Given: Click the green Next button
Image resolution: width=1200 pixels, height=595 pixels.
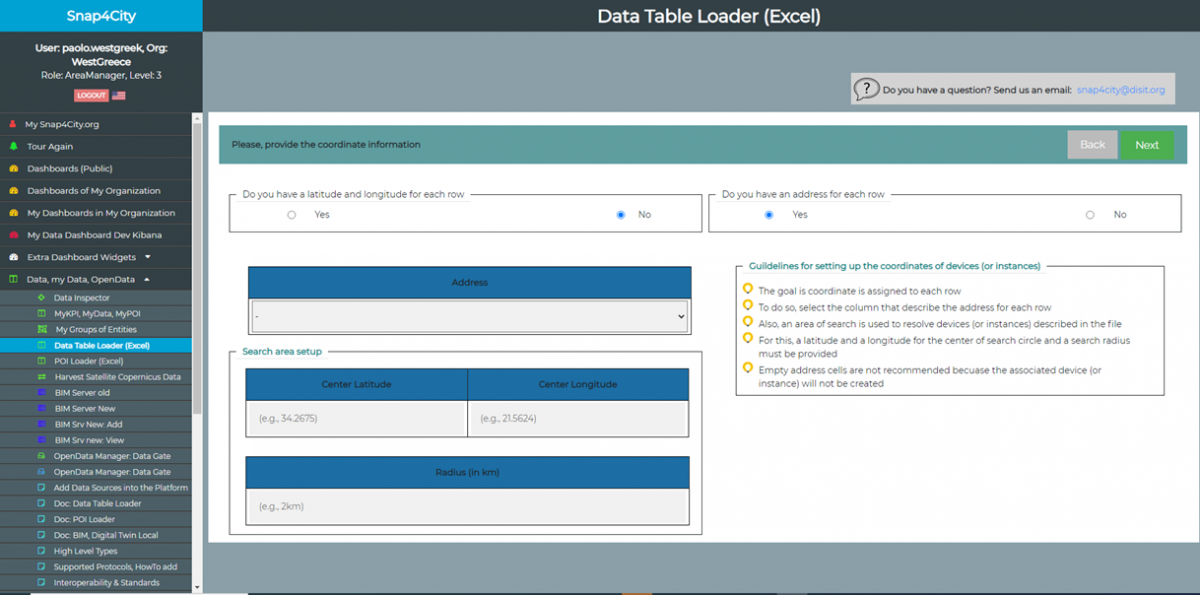Looking at the screenshot, I should pos(1147,145).
